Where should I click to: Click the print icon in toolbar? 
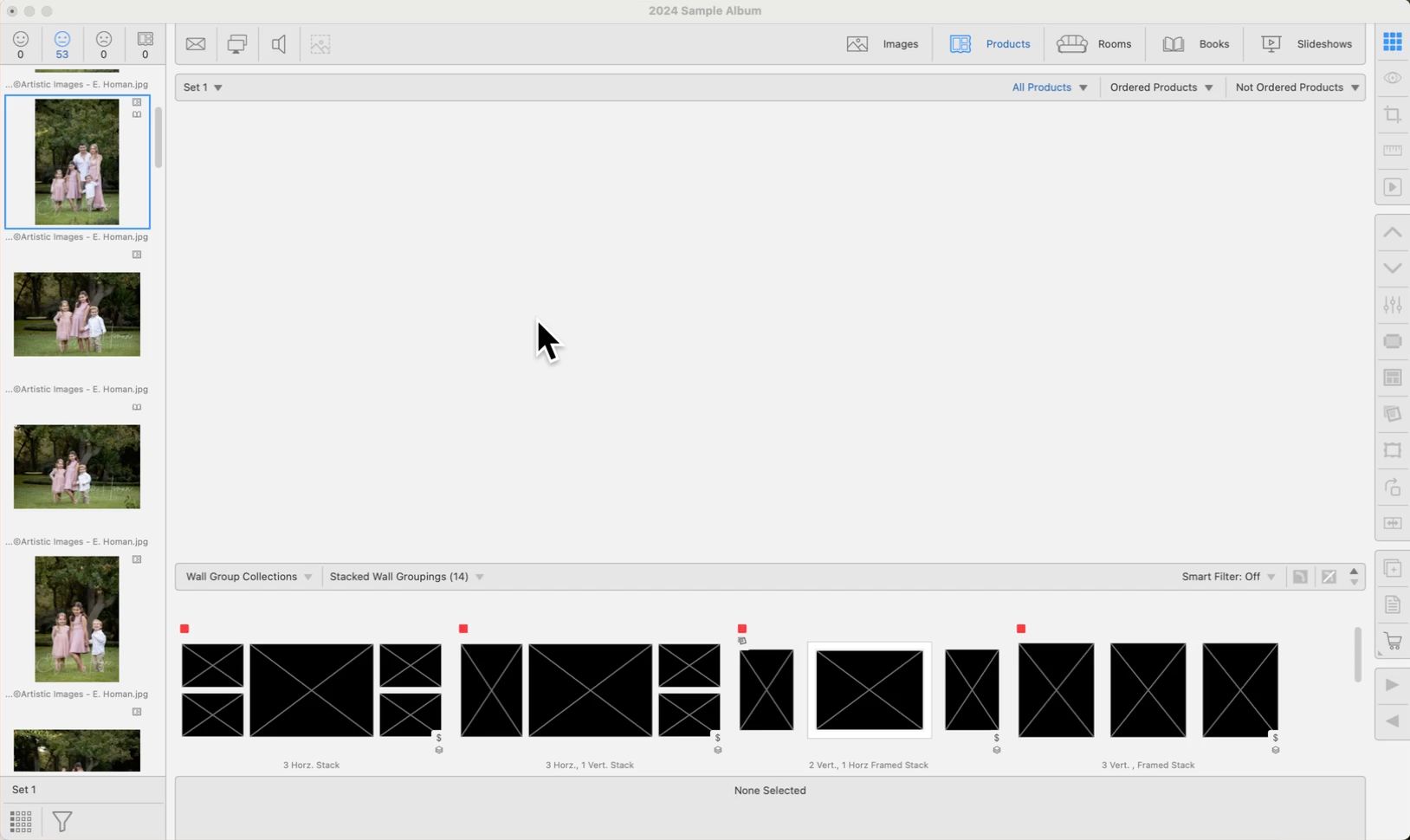tap(236, 44)
